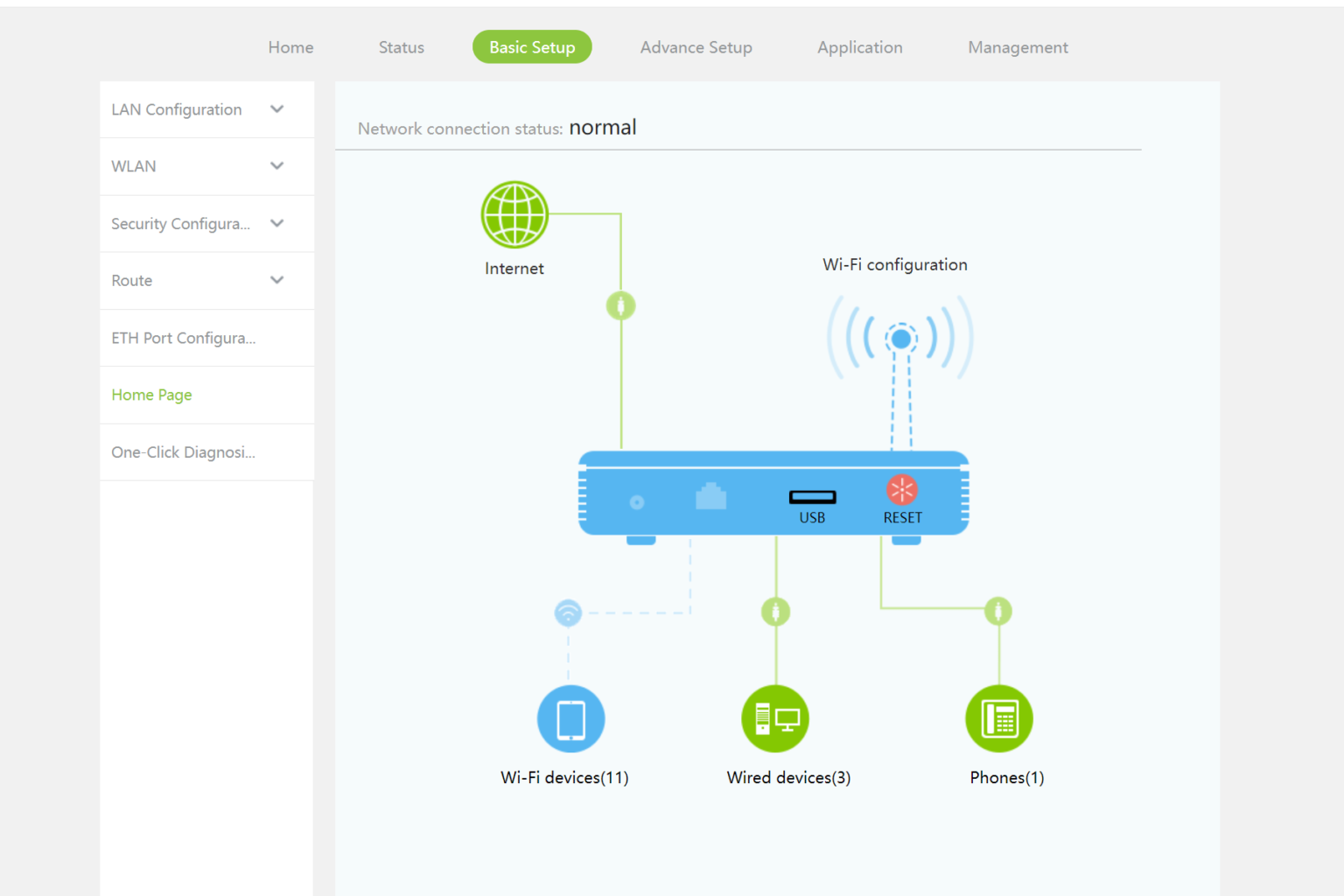This screenshot has height=896, width=1344.
Task: Click the USB port icon on the router
Action: tap(812, 497)
